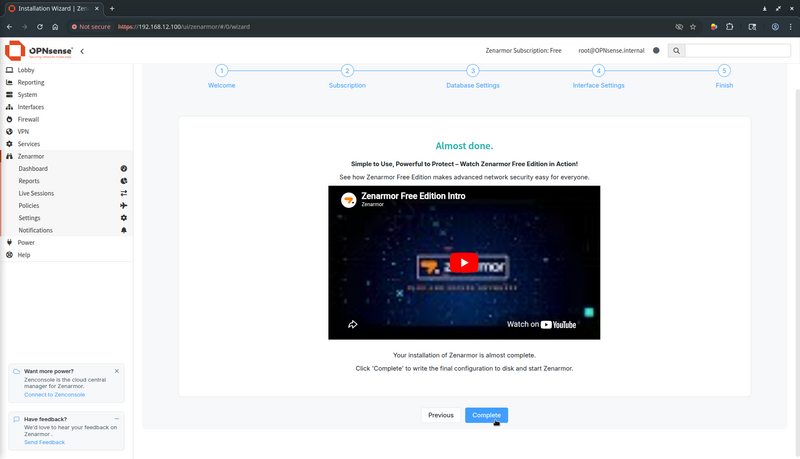Open Zenarmor Policies

29,206
